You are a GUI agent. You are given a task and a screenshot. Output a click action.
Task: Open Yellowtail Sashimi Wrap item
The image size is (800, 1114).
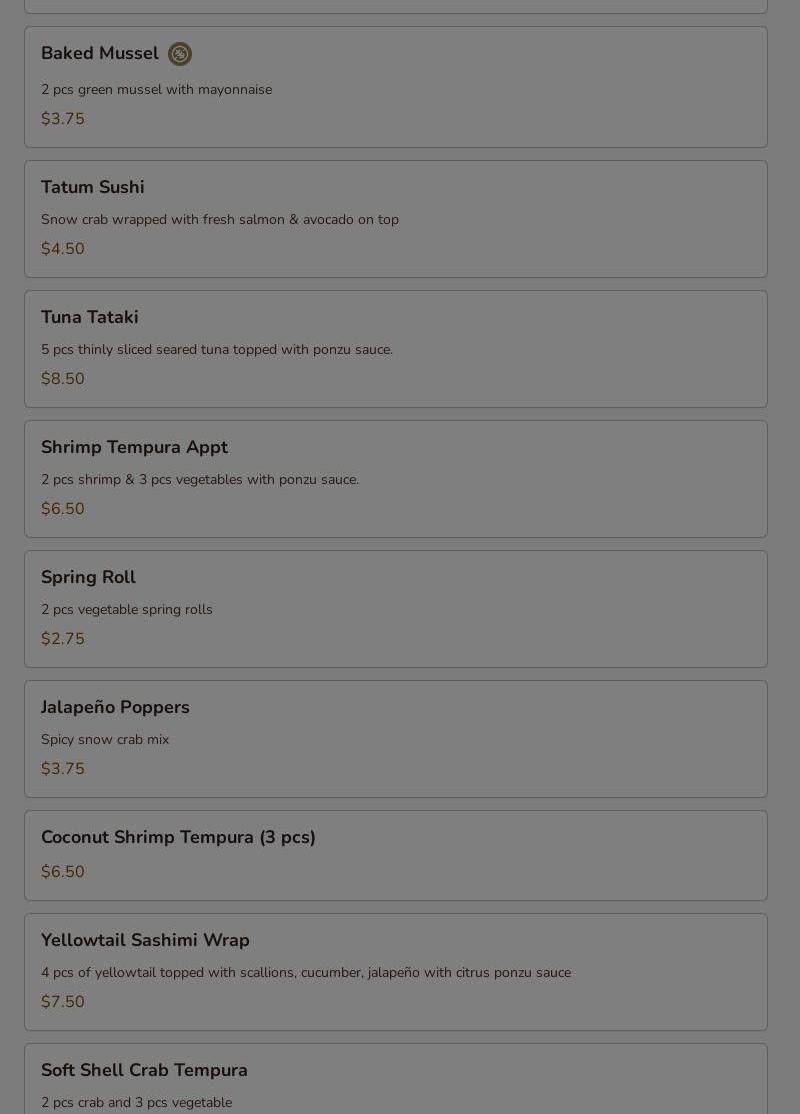pos(396,972)
